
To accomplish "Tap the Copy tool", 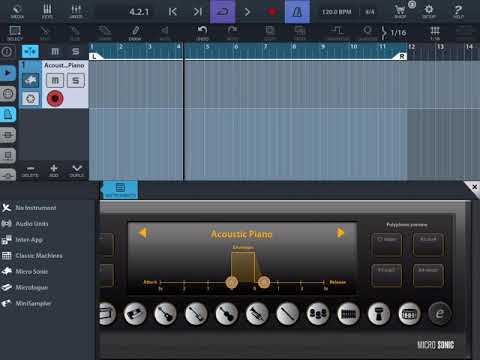I will tap(270, 33).
